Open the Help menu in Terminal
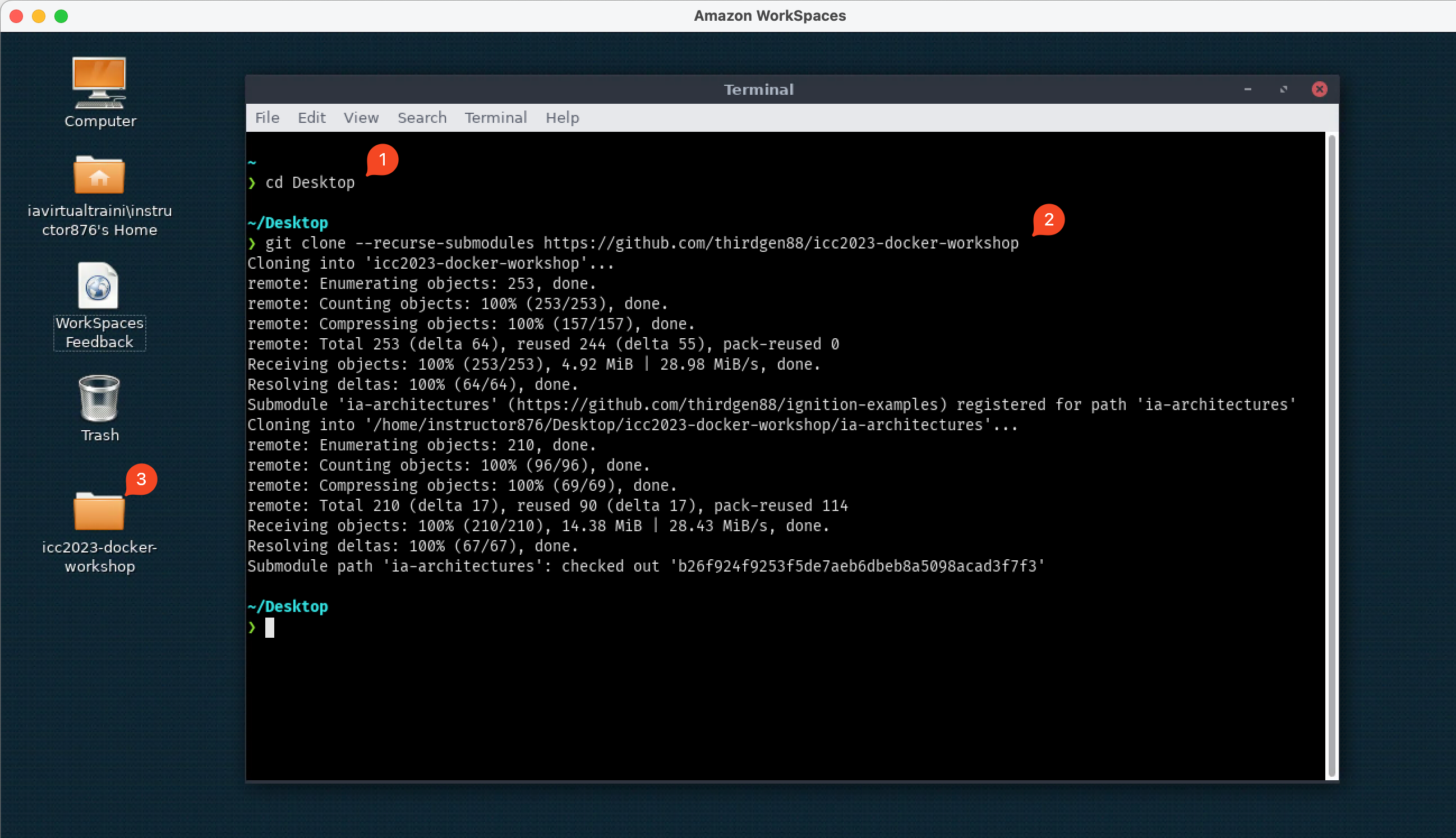The image size is (1456, 838). pyautogui.click(x=562, y=117)
